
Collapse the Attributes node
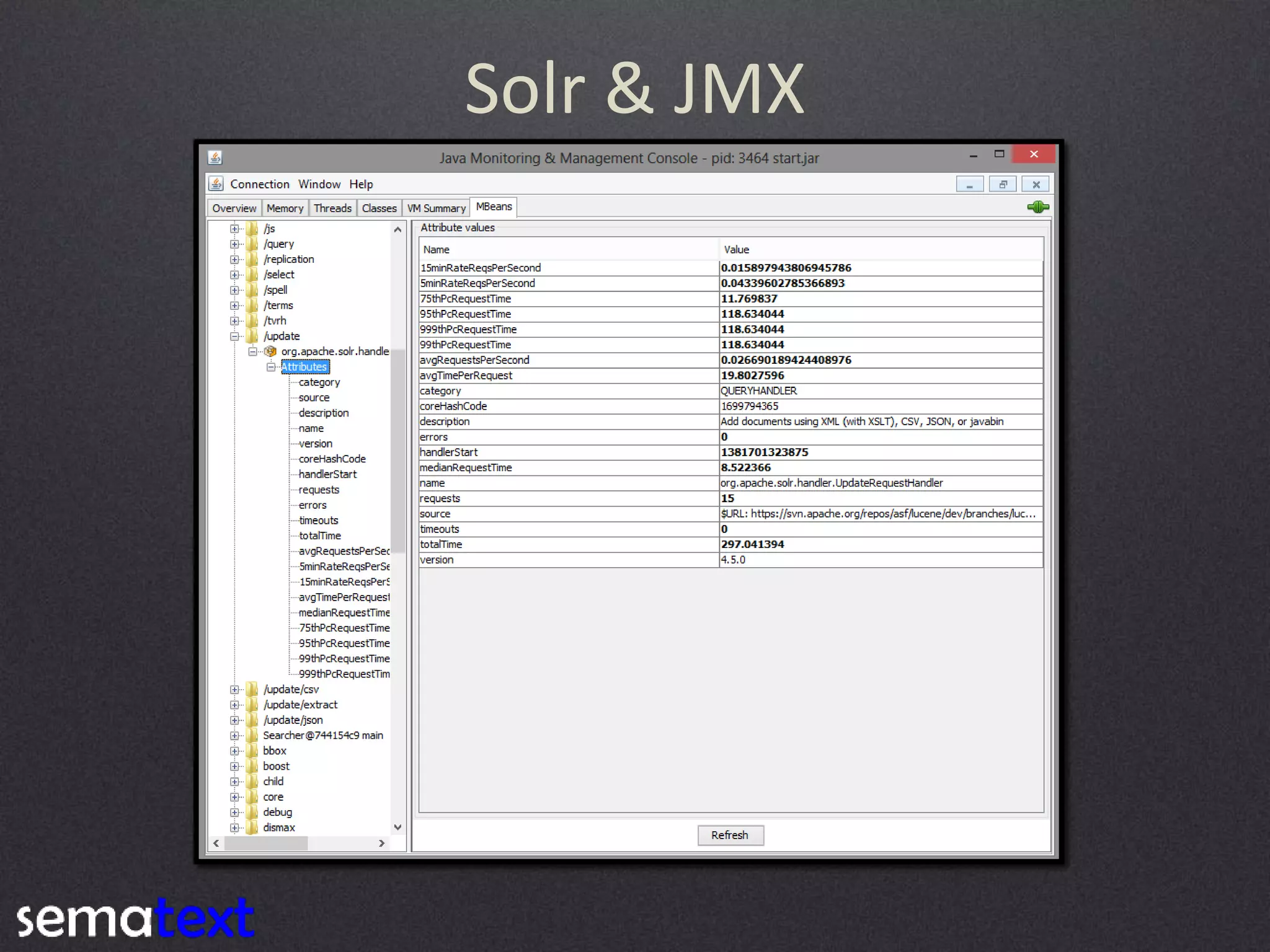(x=271, y=367)
